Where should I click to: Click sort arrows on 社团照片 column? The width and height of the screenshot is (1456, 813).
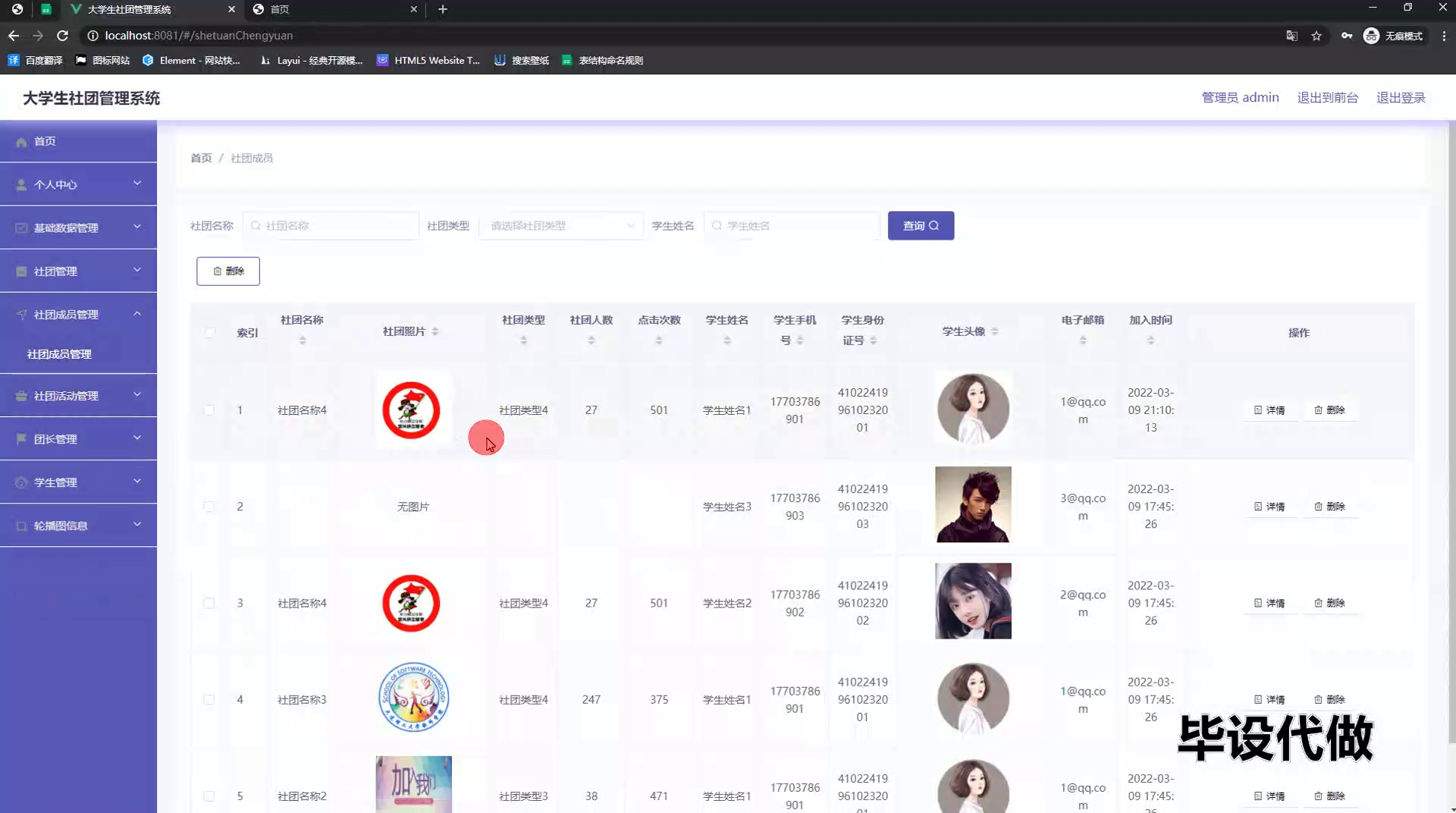435,331
